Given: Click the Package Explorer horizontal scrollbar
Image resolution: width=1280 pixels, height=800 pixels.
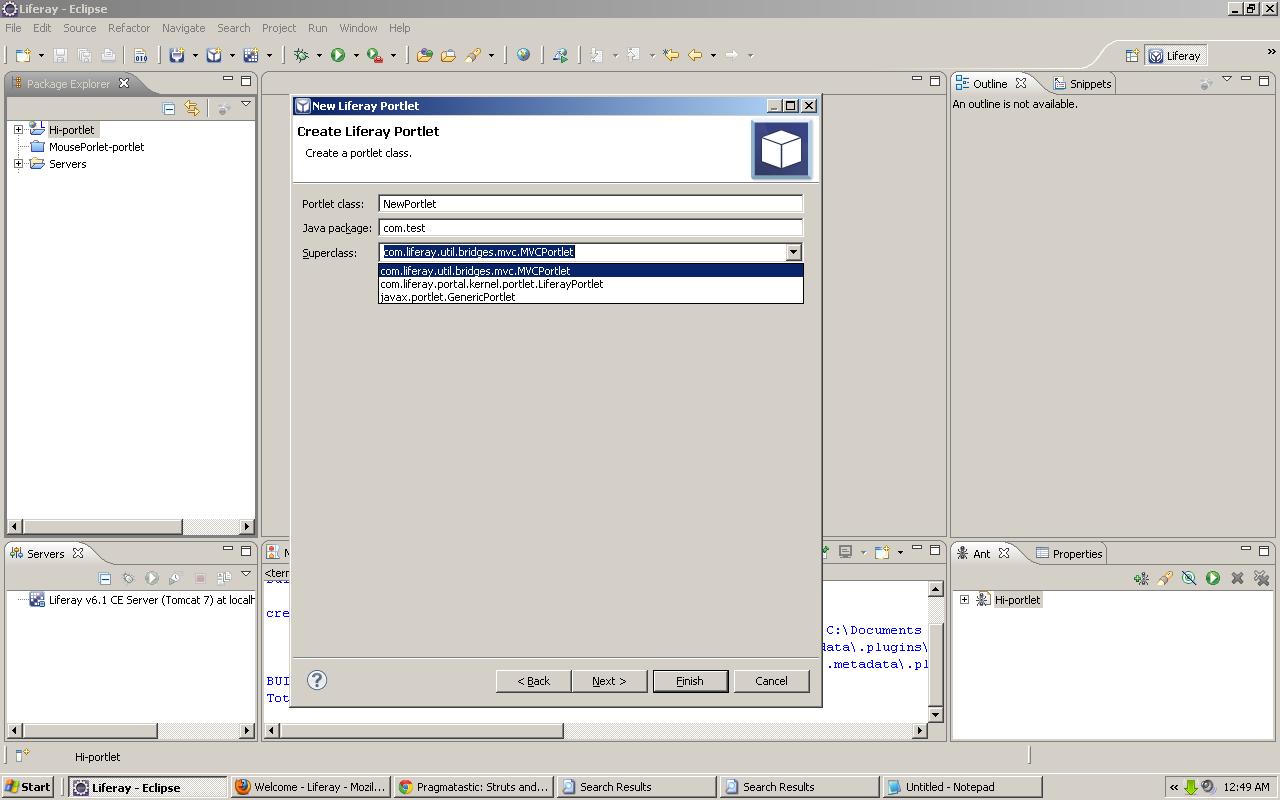Looking at the screenshot, I should pos(132,526).
